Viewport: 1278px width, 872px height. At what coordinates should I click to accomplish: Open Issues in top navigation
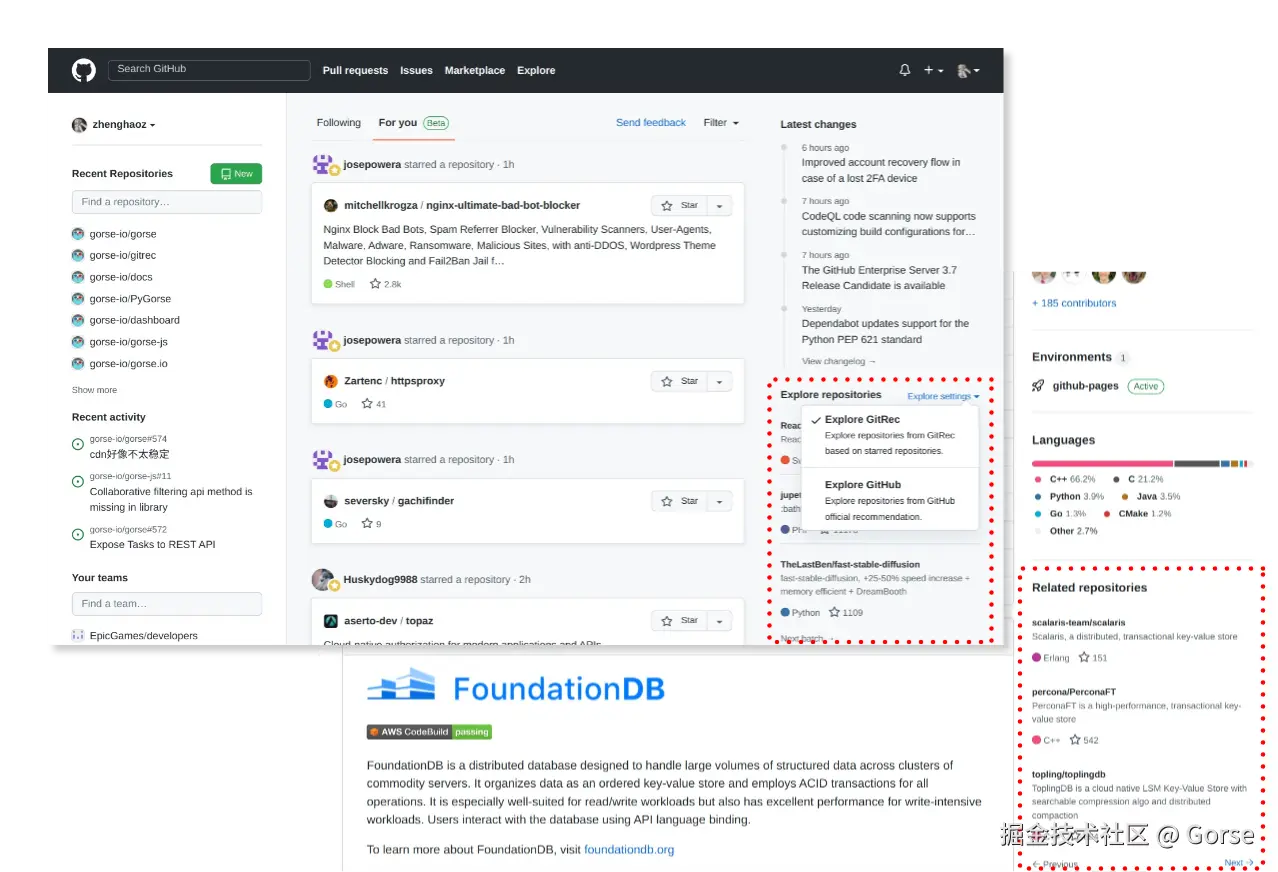416,70
